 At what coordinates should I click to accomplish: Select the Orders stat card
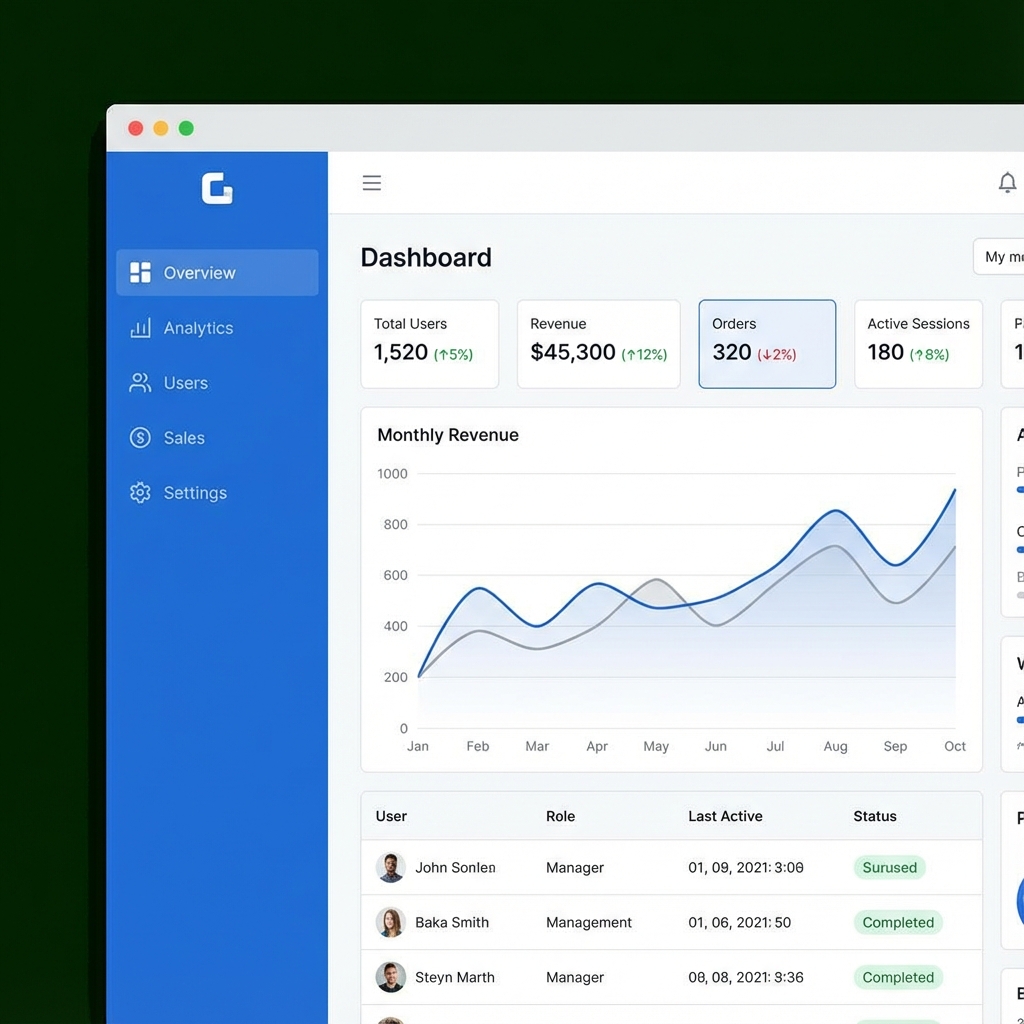pyautogui.click(x=767, y=344)
